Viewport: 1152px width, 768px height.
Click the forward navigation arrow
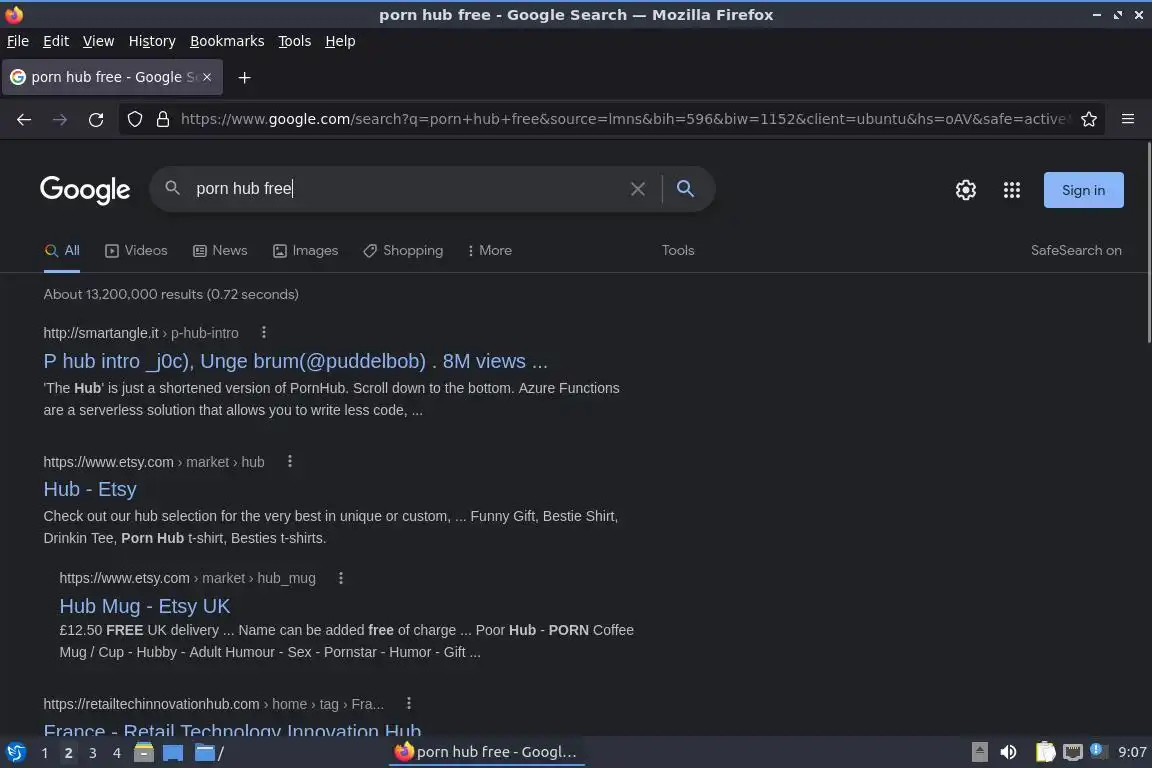(x=60, y=119)
